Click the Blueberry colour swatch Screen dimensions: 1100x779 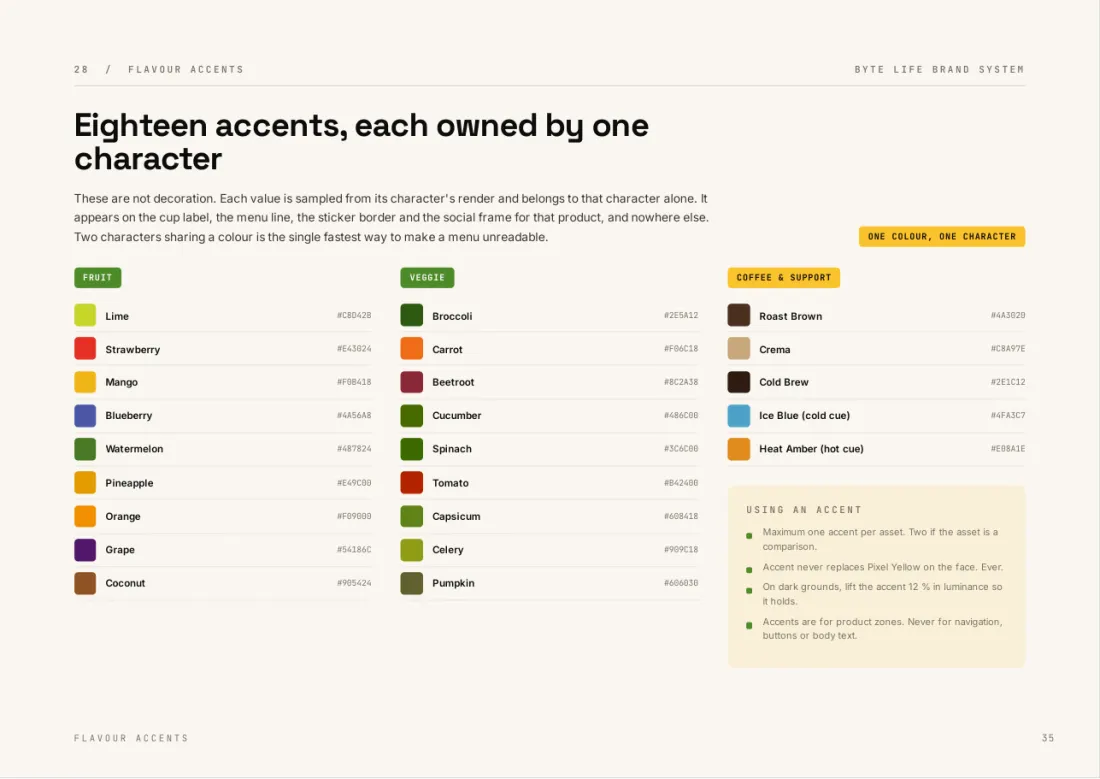coord(85,415)
